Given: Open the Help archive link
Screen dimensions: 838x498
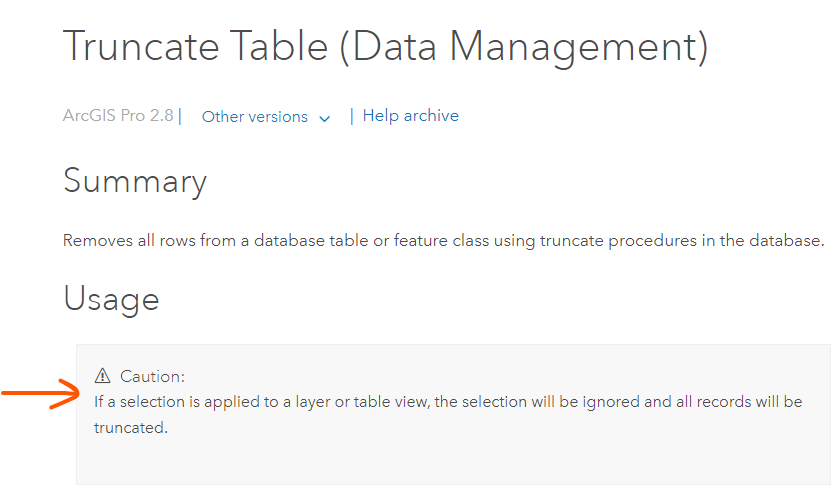Looking at the screenshot, I should point(410,116).
